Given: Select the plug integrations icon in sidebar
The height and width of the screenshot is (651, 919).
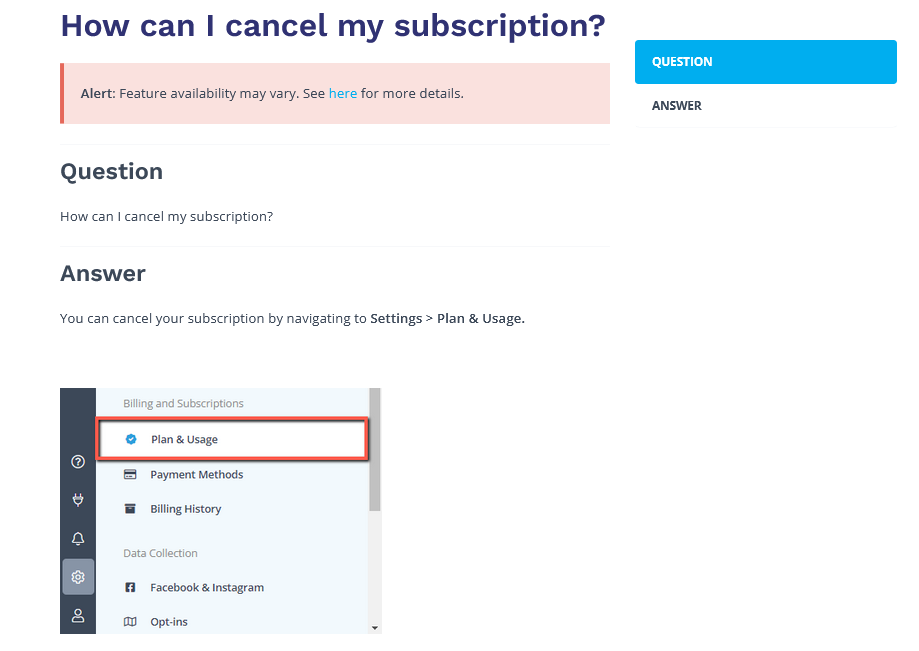Looking at the screenshot, I should [x=78, y=500].
